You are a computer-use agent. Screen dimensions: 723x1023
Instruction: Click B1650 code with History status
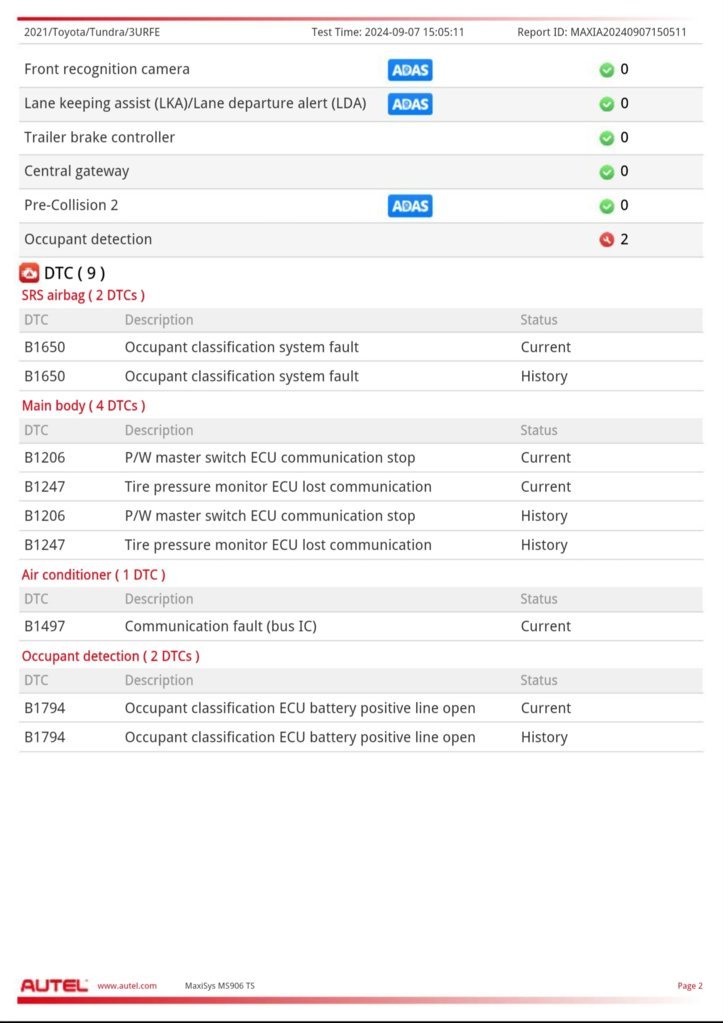(x=44, y=376)
